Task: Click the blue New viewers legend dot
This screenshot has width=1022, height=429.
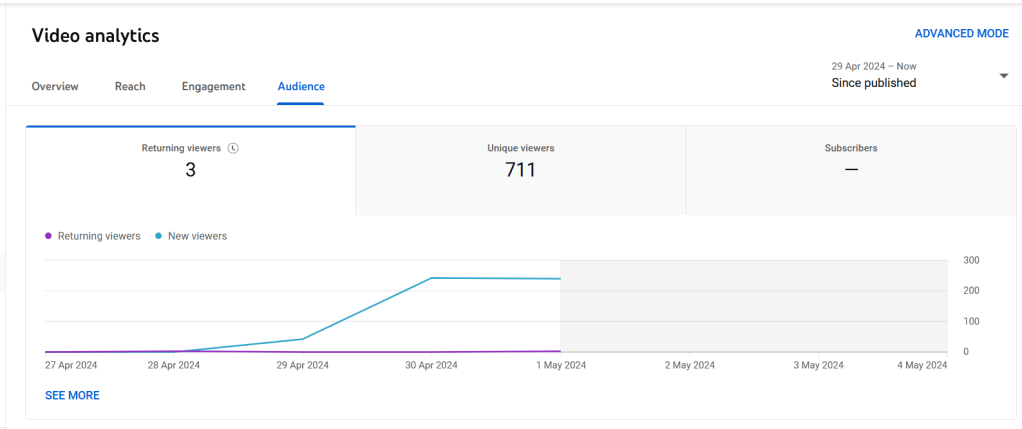Action: coord(159,236)
